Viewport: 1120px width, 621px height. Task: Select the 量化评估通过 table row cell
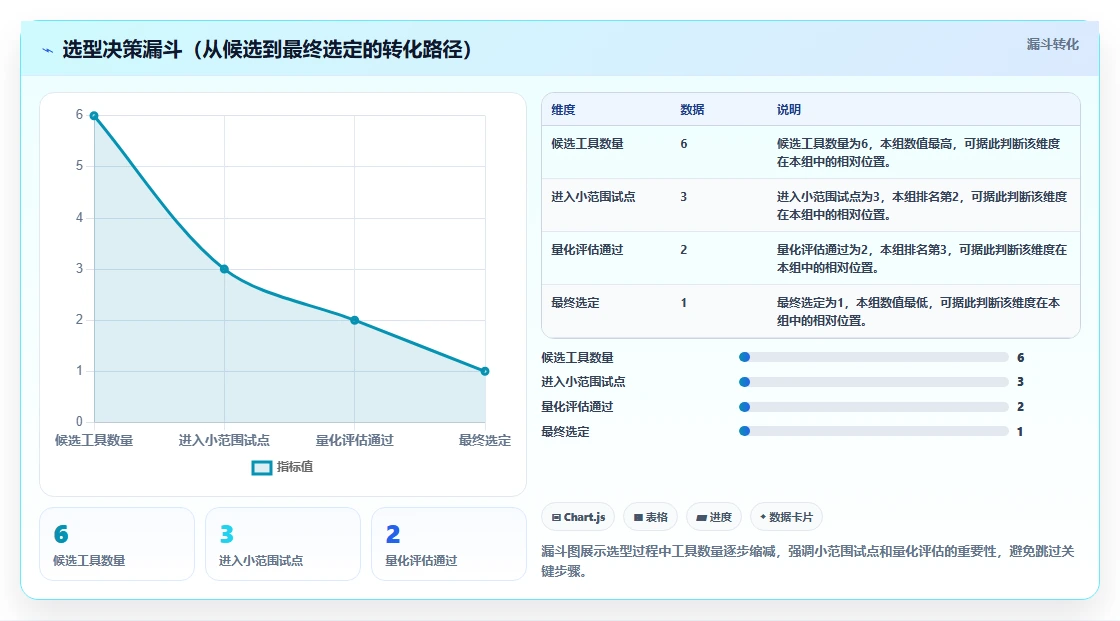[587, 249]
